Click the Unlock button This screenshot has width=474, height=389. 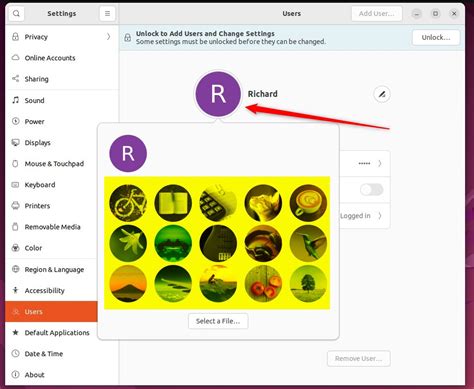point(436,37)
